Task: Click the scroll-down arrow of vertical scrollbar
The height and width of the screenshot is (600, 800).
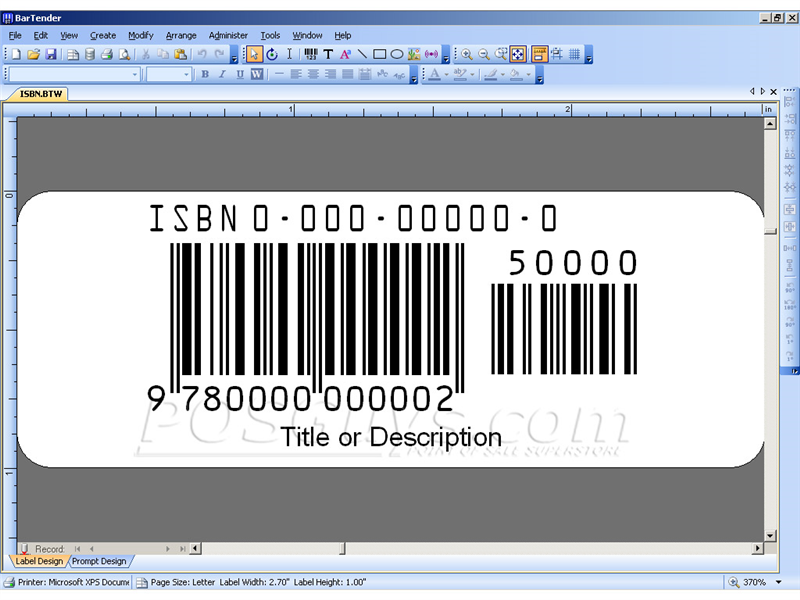Action: [770, 536]
